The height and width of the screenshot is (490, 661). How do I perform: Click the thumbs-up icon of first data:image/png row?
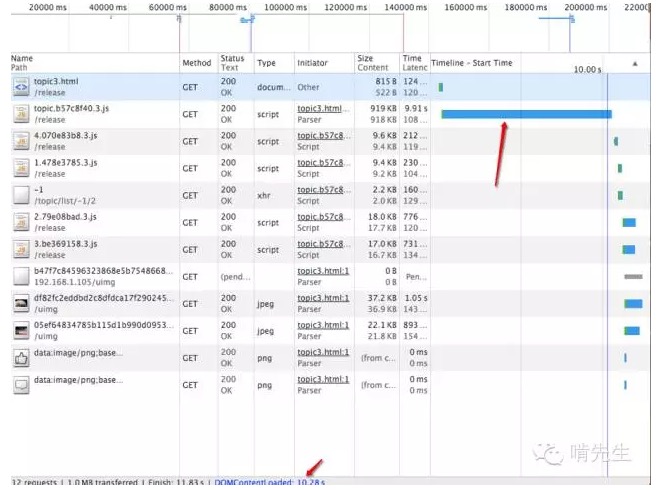pyautogui.click(x=21, y=358)
